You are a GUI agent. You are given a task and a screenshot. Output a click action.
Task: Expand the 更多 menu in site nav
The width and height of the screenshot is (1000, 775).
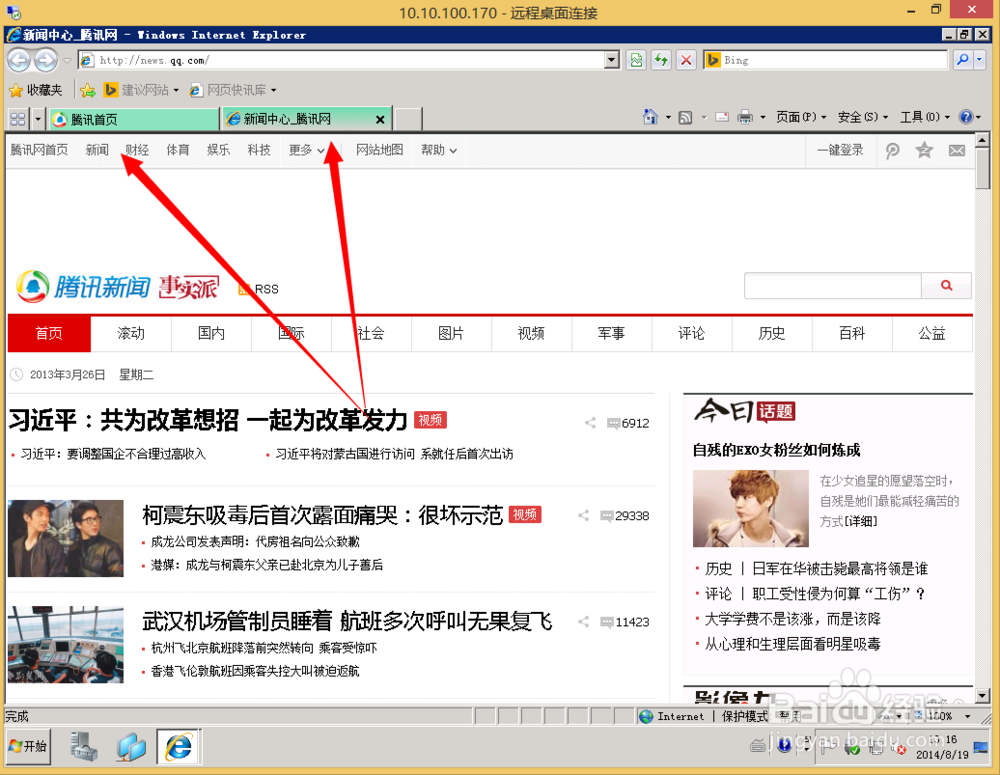(x=307, y=151)
